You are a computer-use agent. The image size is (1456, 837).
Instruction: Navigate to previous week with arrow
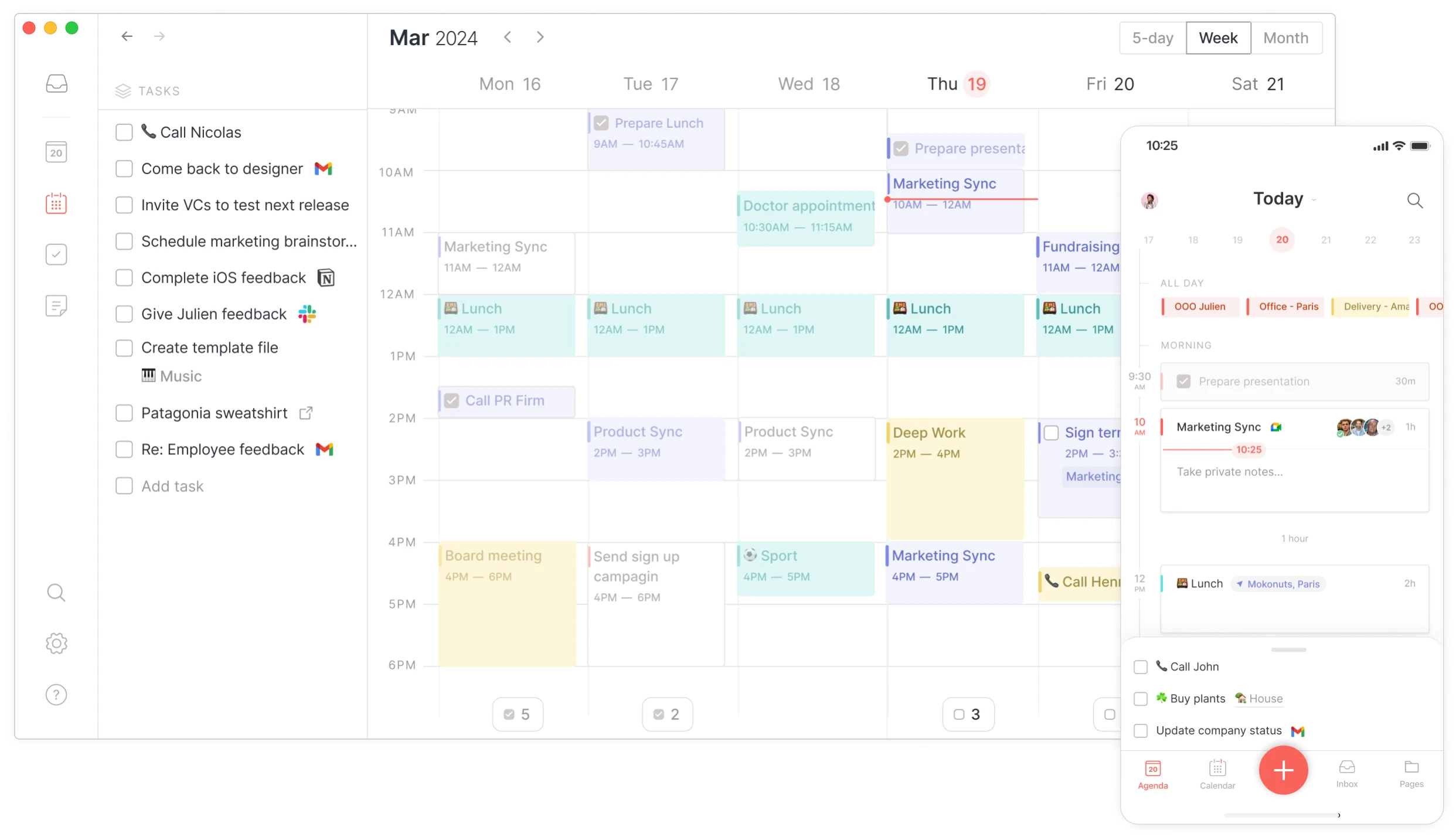coord(508,37)
